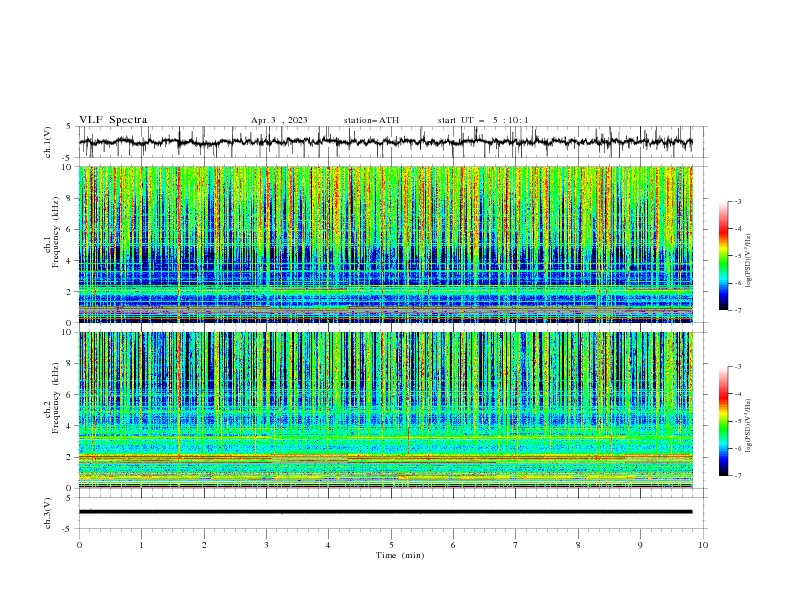Click the "10" tick label on the Time axis
This screenshot has width=792, height=612.
703,545
